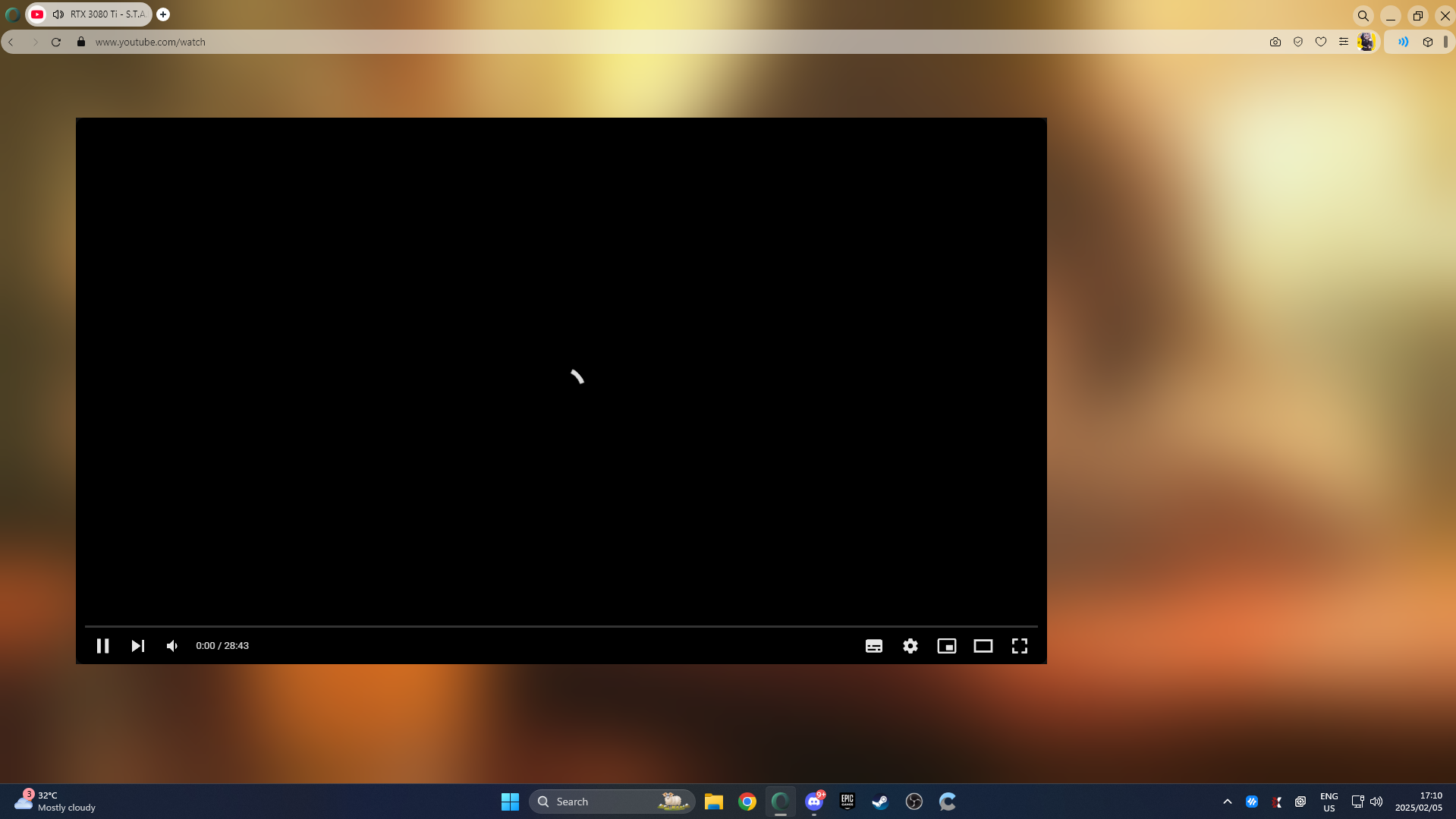
Task: Open the browser profile avatar
Action: pyautogui.click(x=1366, y=43)
